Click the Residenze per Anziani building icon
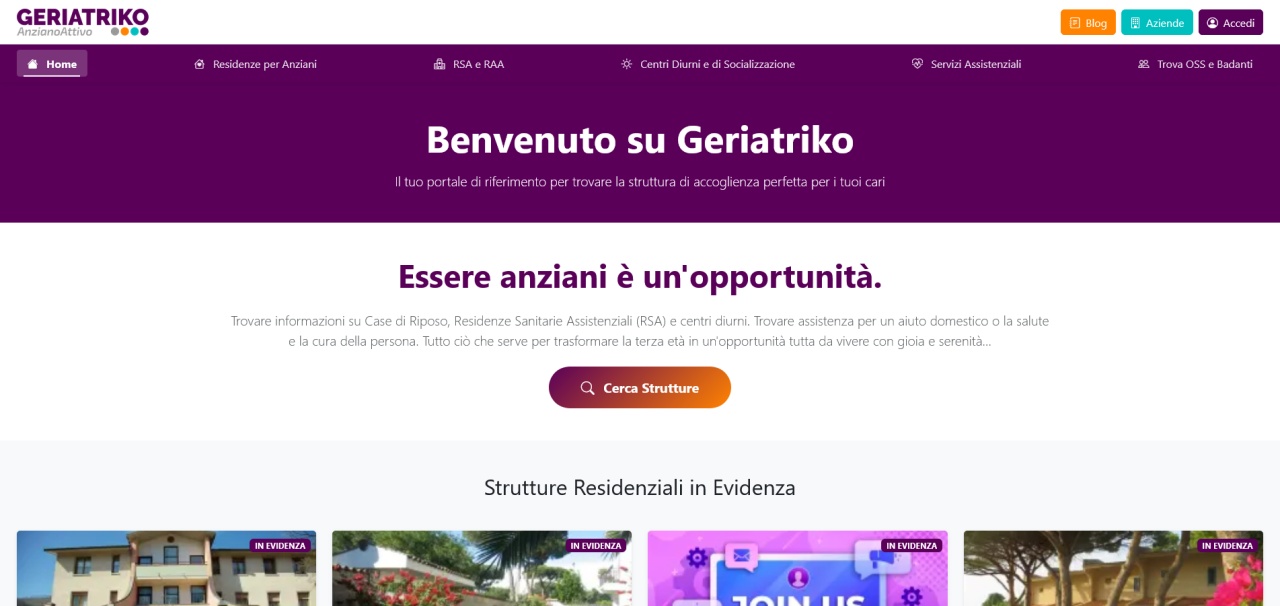The width and height of the screenshot is (1280, 606). click(200, 64)
